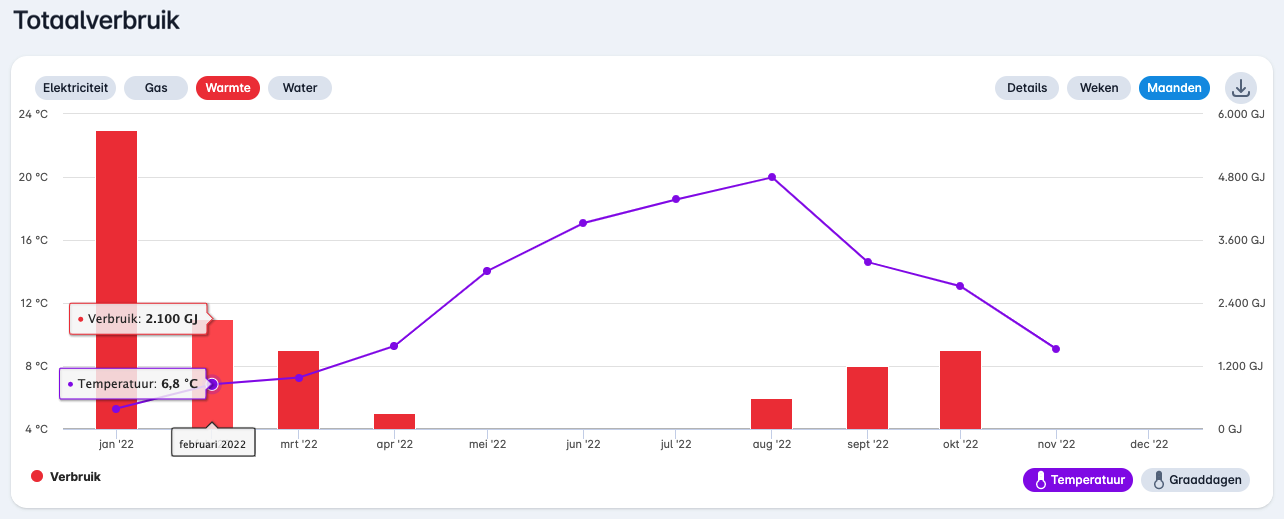Download the chart data via download icon

(1241, 88)
